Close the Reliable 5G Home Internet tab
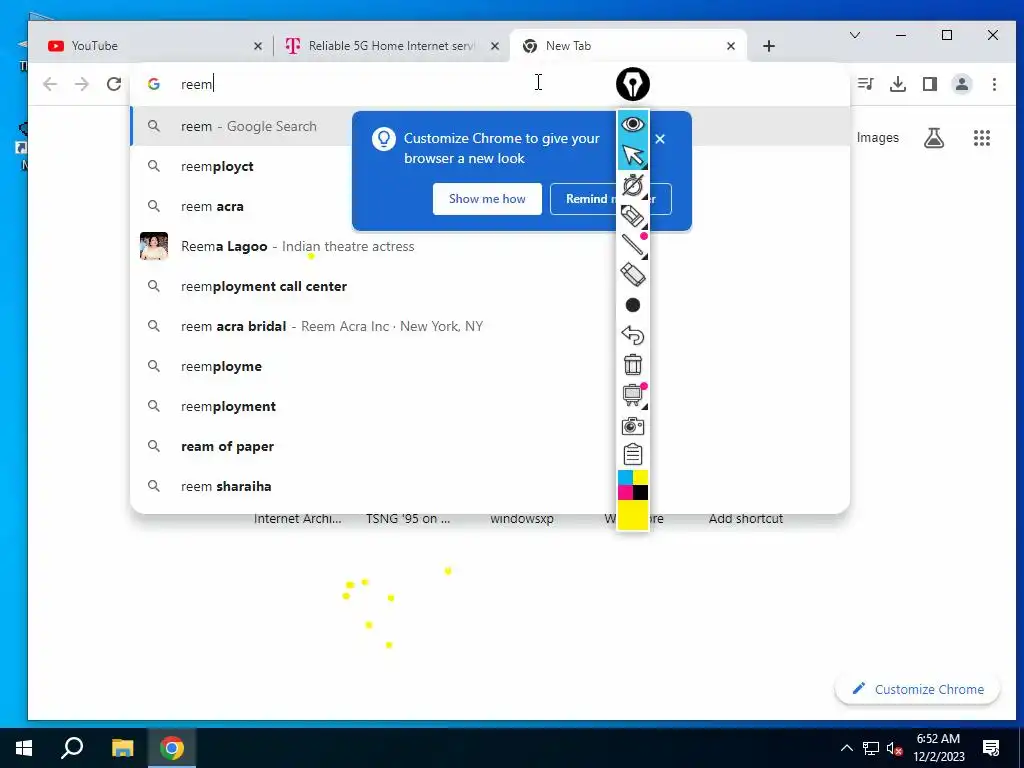 tap(494, 46)
